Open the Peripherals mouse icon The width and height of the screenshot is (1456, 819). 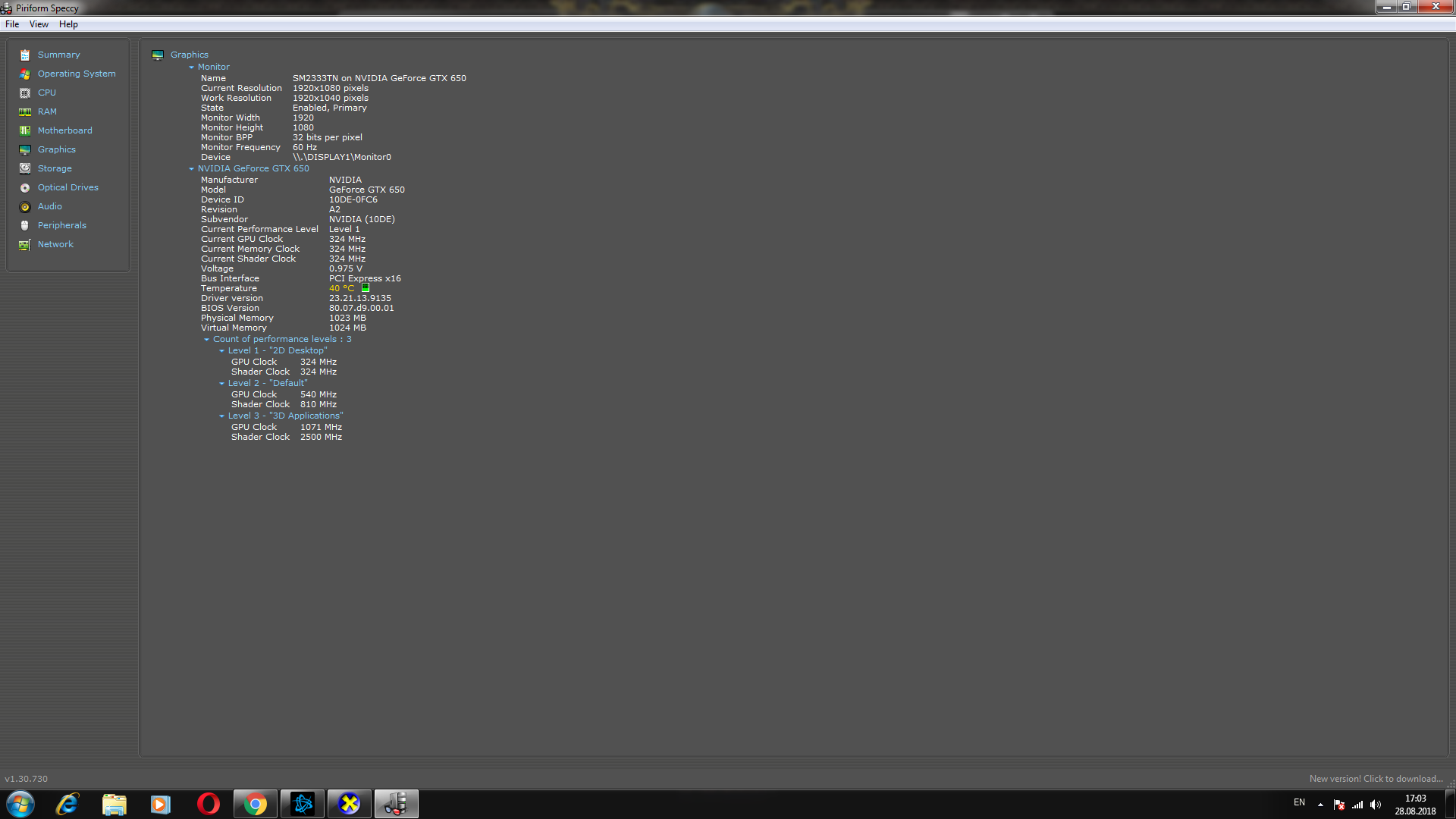(x=25, y=225)
